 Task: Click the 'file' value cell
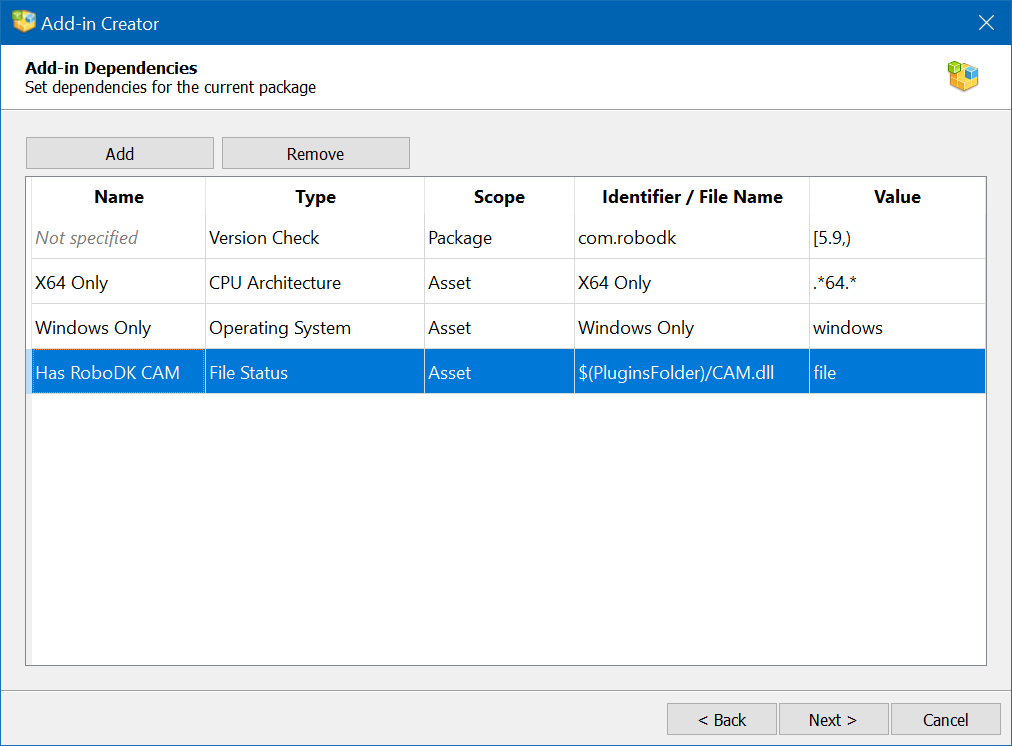coord(897,372)
